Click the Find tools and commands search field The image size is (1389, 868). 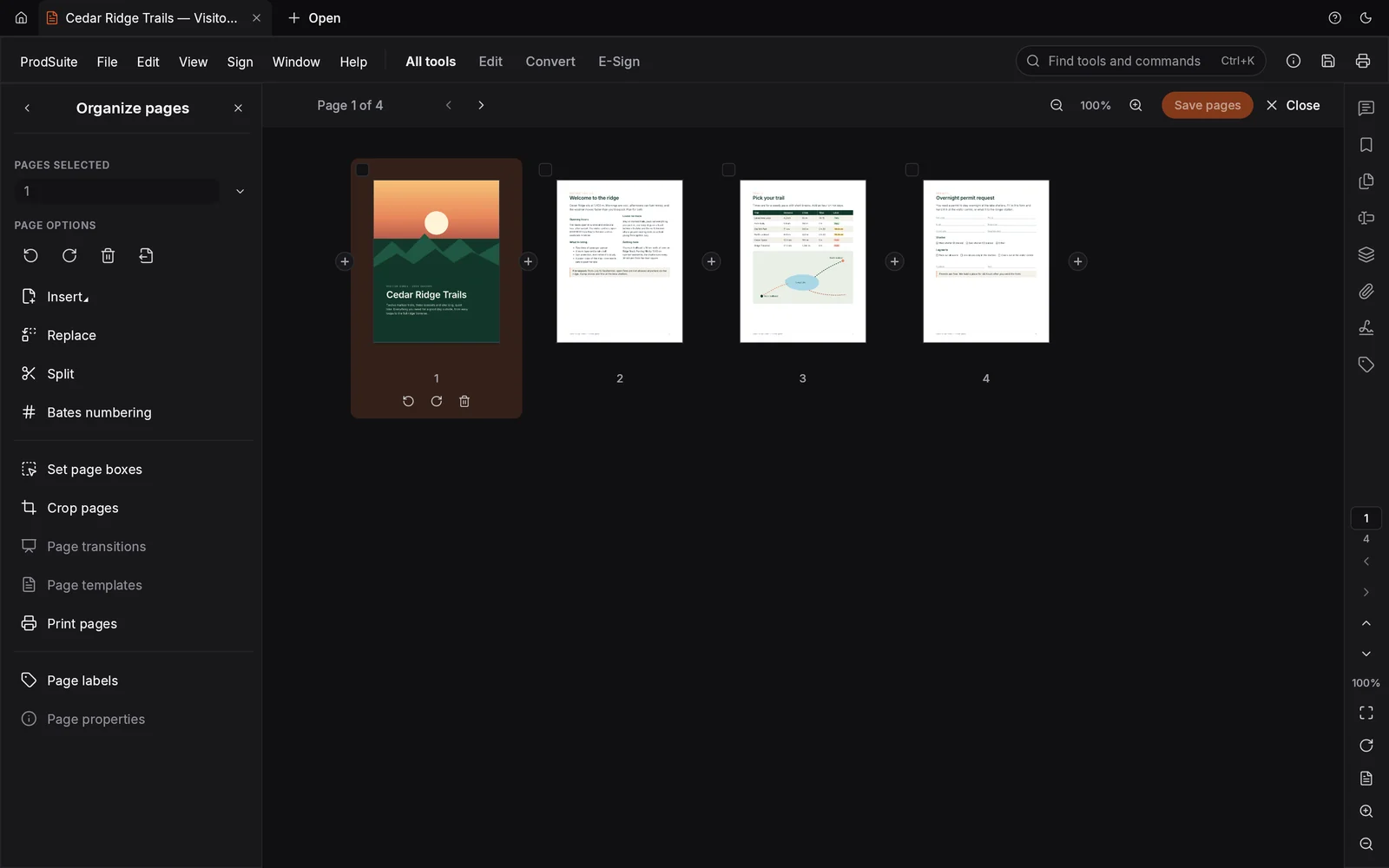[1141, 61]
